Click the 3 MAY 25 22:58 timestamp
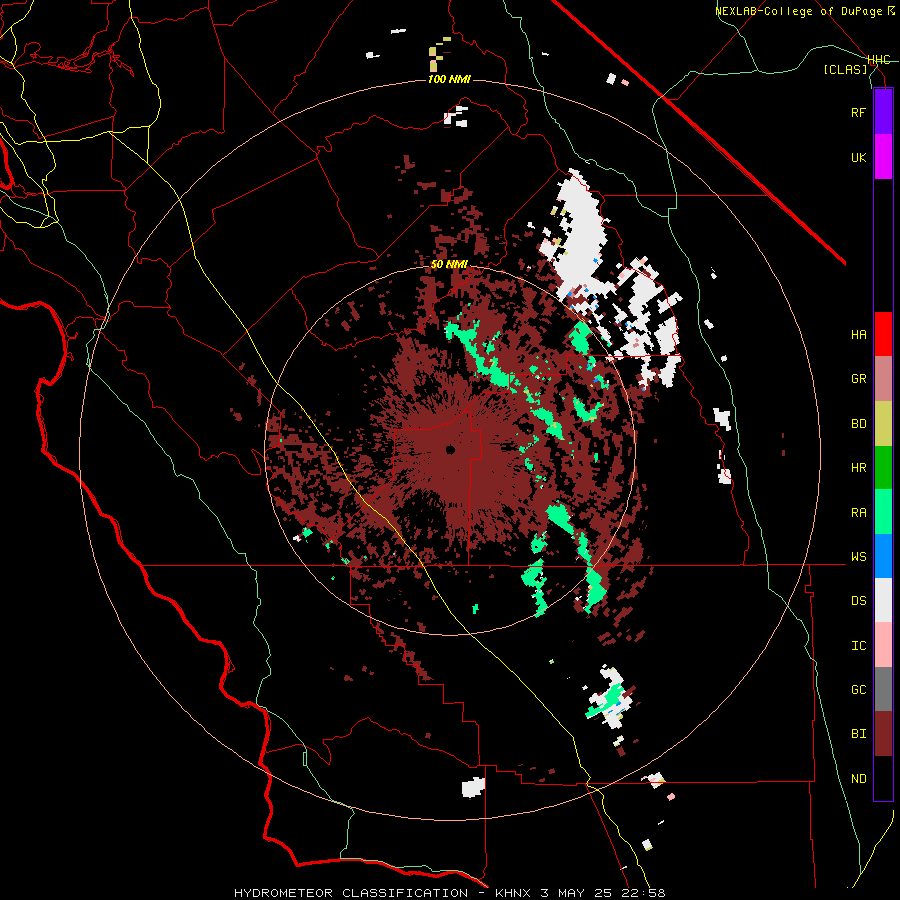 [x=603, y=893]
